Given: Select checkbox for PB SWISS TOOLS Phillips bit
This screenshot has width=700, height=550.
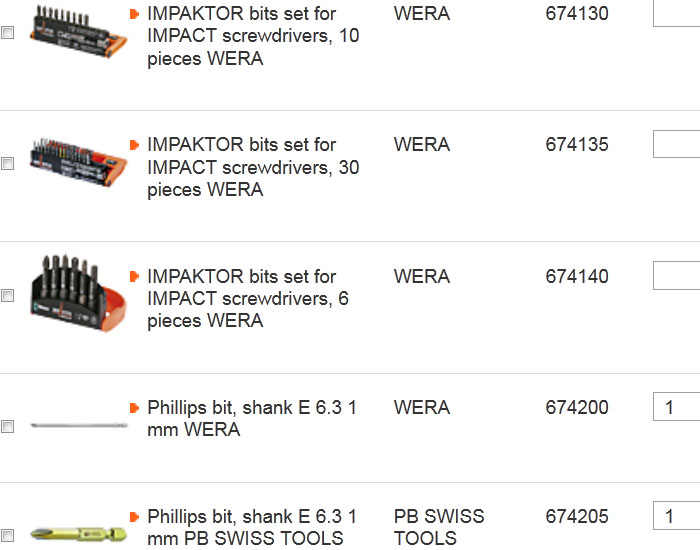Looking at the screenshot, I should (x=8, y=535).
